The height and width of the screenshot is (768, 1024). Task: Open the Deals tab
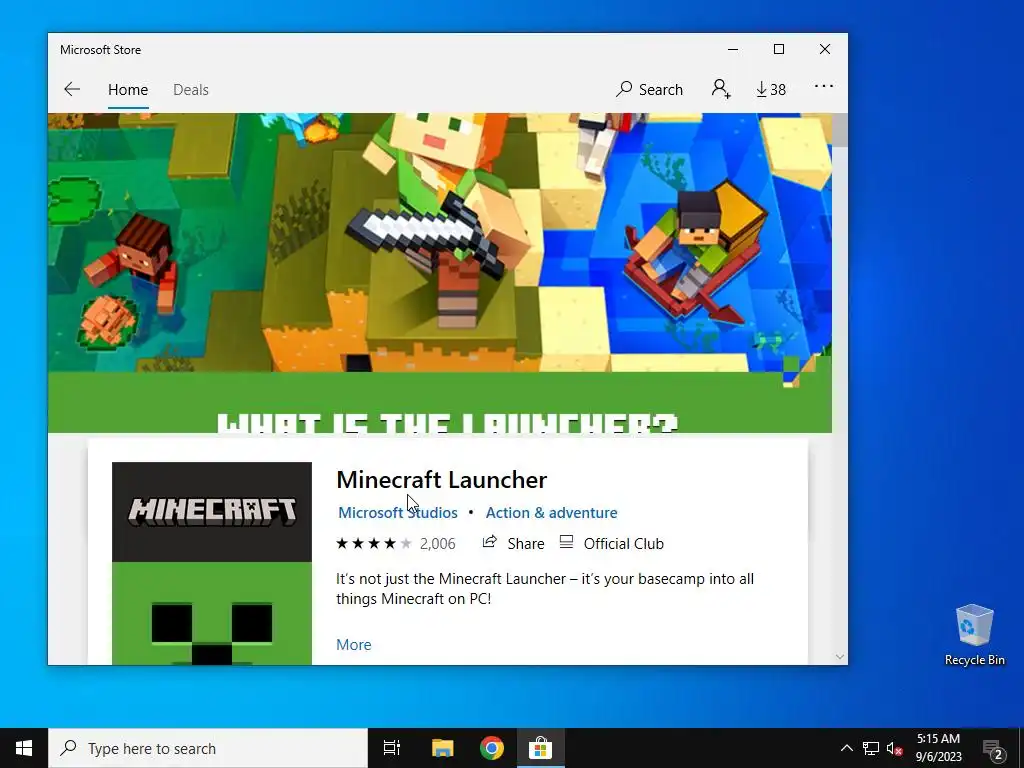tap(191, 89)
